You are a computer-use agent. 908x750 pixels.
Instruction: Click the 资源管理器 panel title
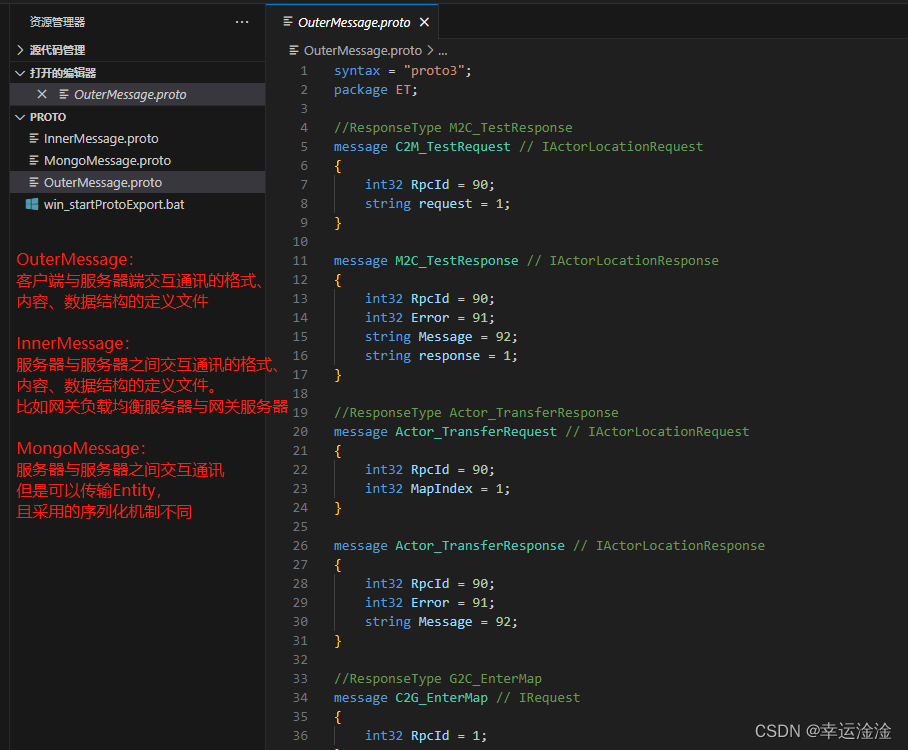coord(57,22)
